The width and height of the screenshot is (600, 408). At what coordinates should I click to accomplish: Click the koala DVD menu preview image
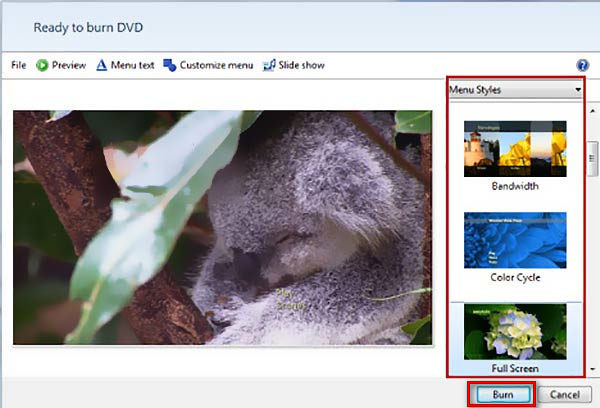click(222, 227)
